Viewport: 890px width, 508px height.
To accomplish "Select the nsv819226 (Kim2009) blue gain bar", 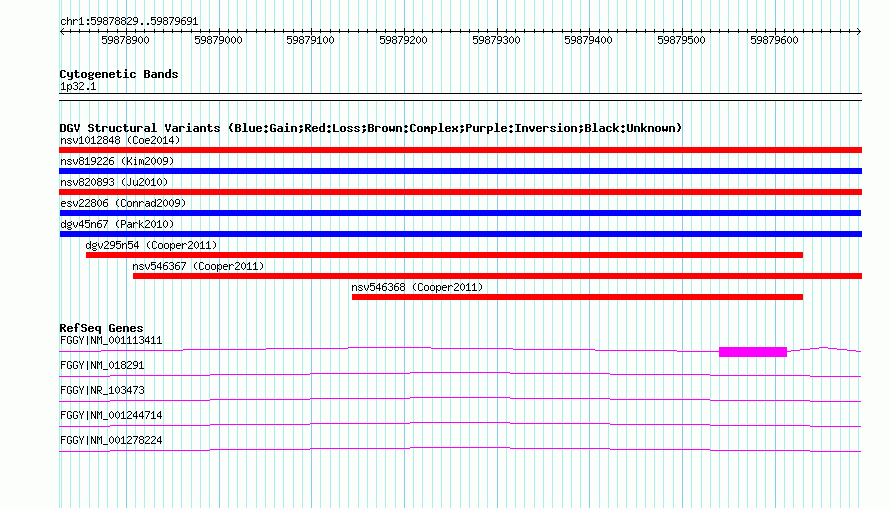I will click(460, 171).
